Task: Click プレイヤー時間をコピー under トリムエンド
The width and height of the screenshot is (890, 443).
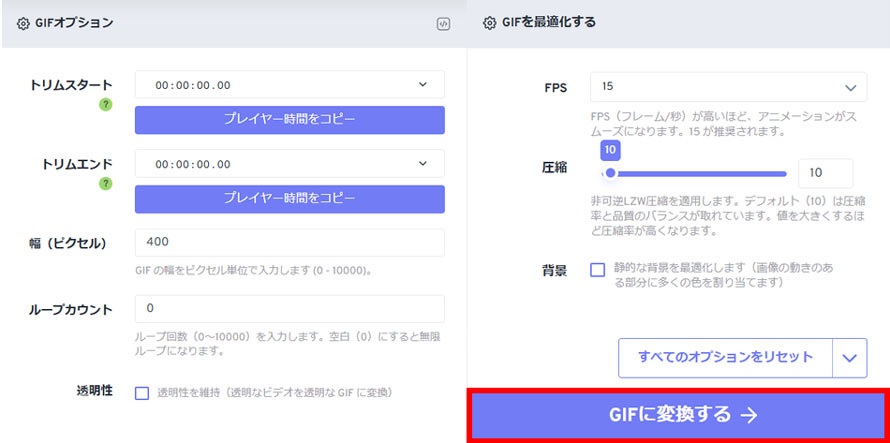Action: [x=289, y=199]
